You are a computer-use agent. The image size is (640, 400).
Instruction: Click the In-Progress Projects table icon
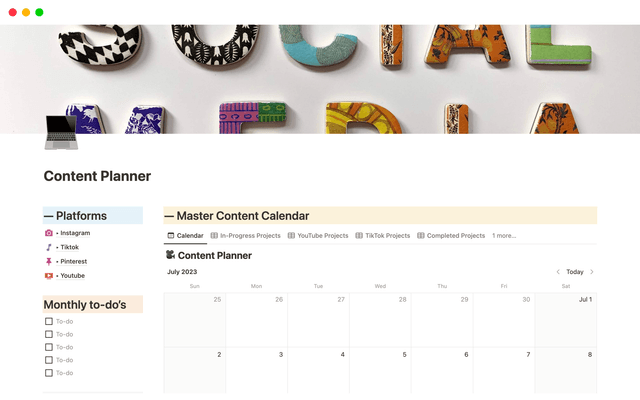[x=214, y=236]
